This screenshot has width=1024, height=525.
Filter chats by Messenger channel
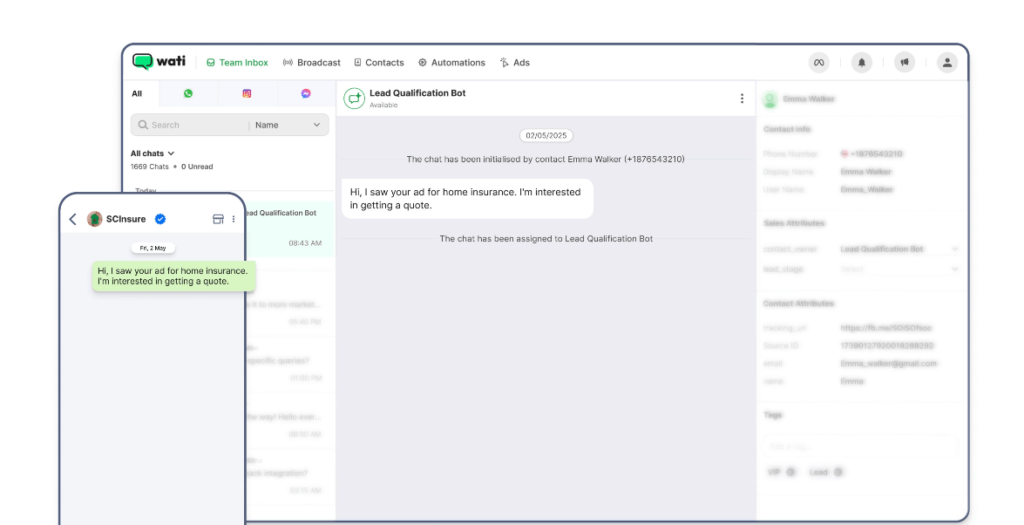point(306,94)
